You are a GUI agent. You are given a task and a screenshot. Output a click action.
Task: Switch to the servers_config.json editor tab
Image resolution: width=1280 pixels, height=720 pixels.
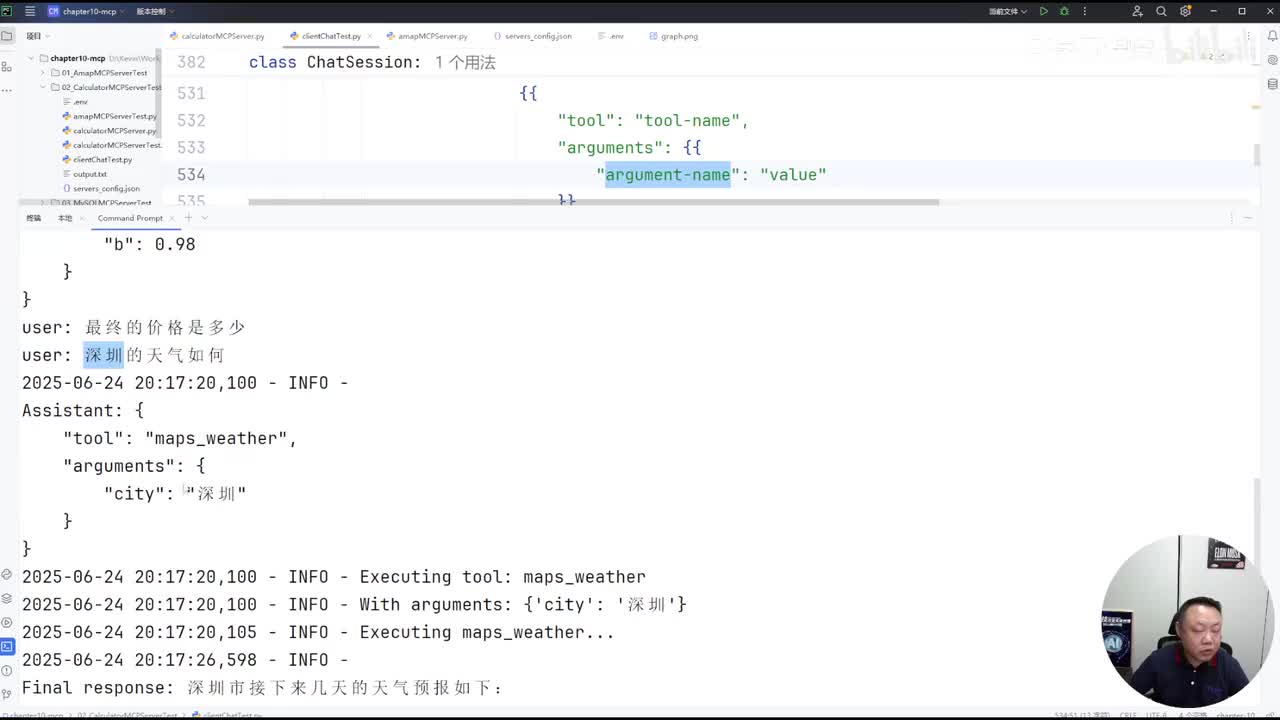pos(532,36)
